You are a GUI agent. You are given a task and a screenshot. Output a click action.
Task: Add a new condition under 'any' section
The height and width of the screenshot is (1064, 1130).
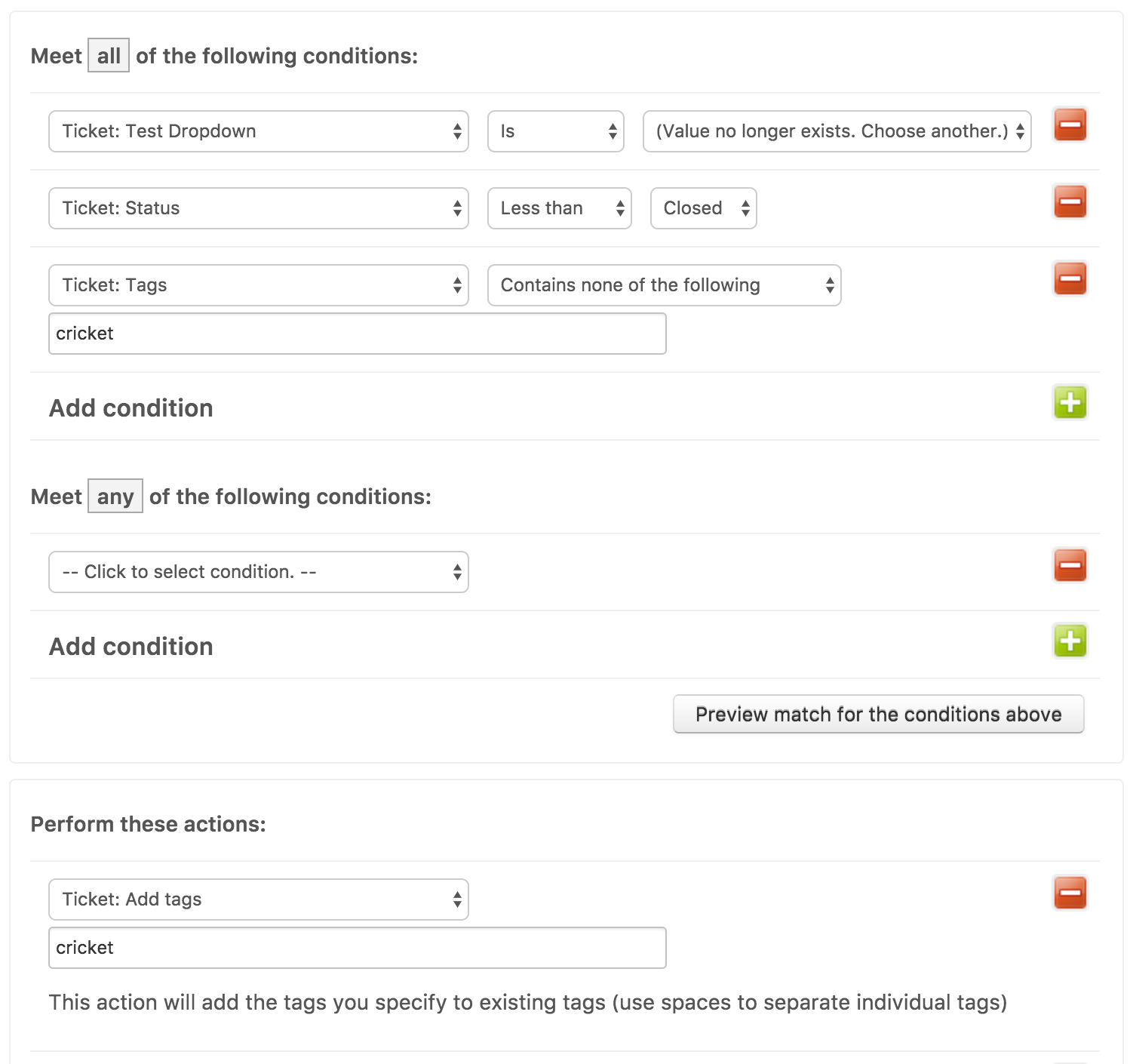click(1070, 641)
